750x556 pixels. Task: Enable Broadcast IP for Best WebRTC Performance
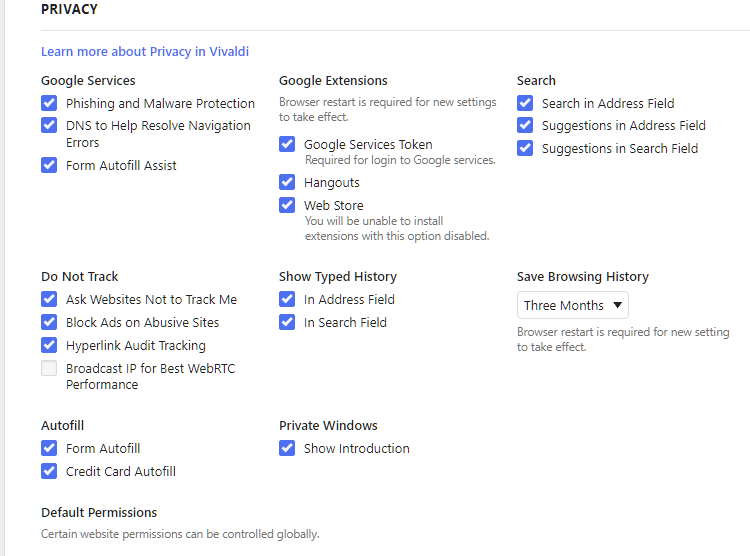[49, 368]
